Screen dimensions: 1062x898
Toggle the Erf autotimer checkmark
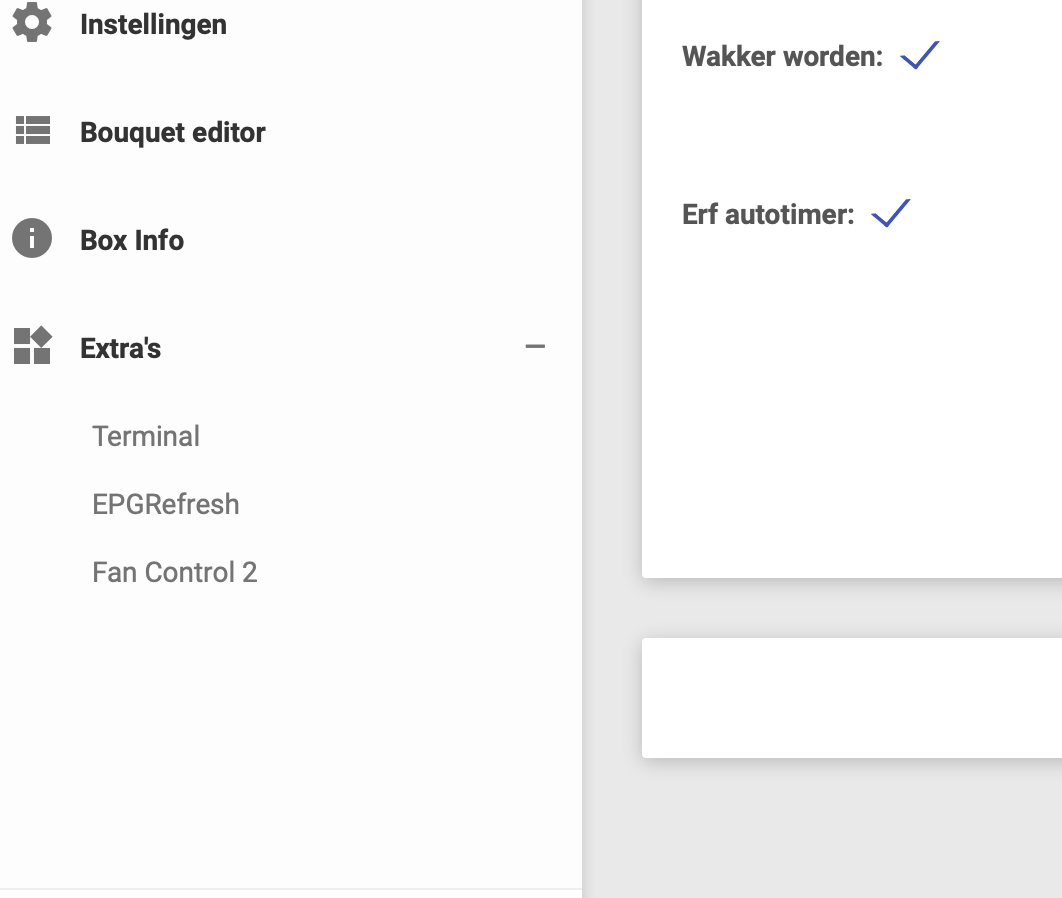pos(891,213)
